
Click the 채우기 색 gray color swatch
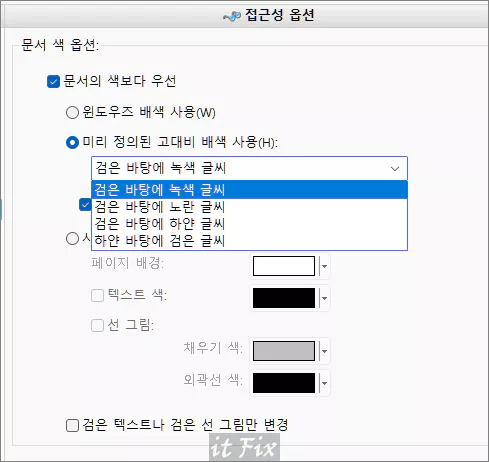pos(284,351)
